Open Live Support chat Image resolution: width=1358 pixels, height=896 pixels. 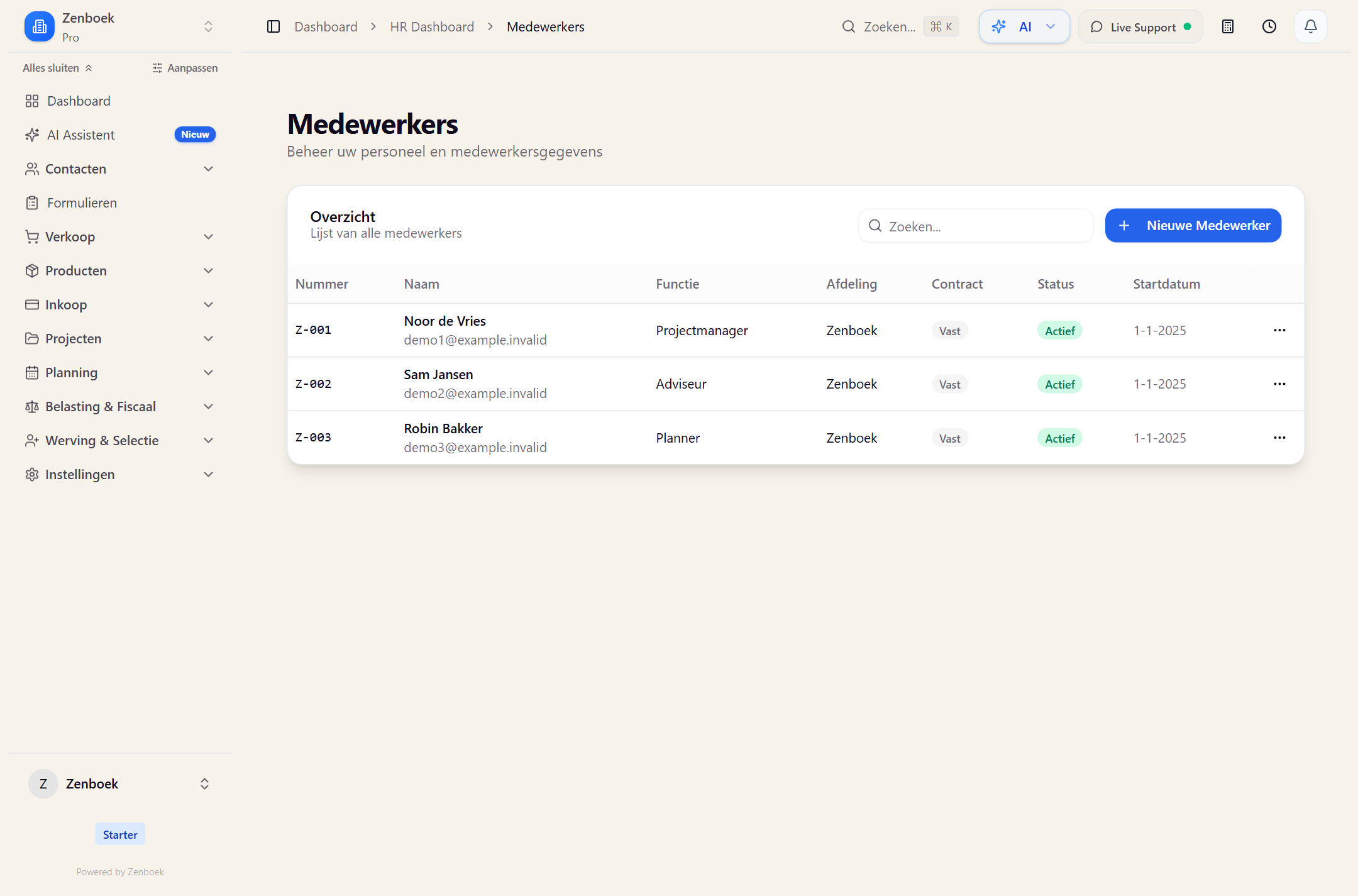point(1140,26)
